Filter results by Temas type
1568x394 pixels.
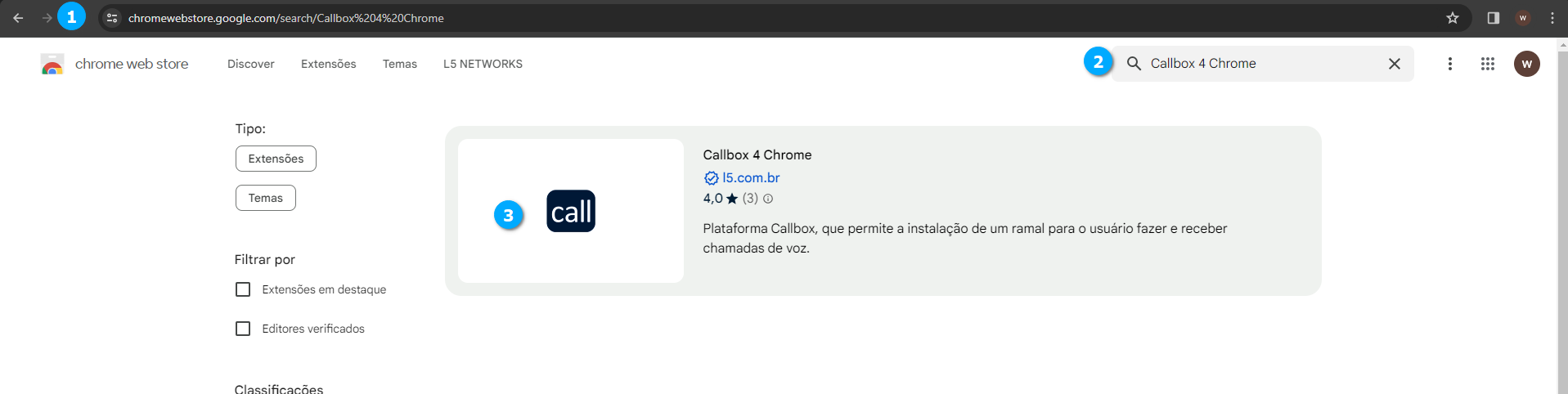(266, 198)
